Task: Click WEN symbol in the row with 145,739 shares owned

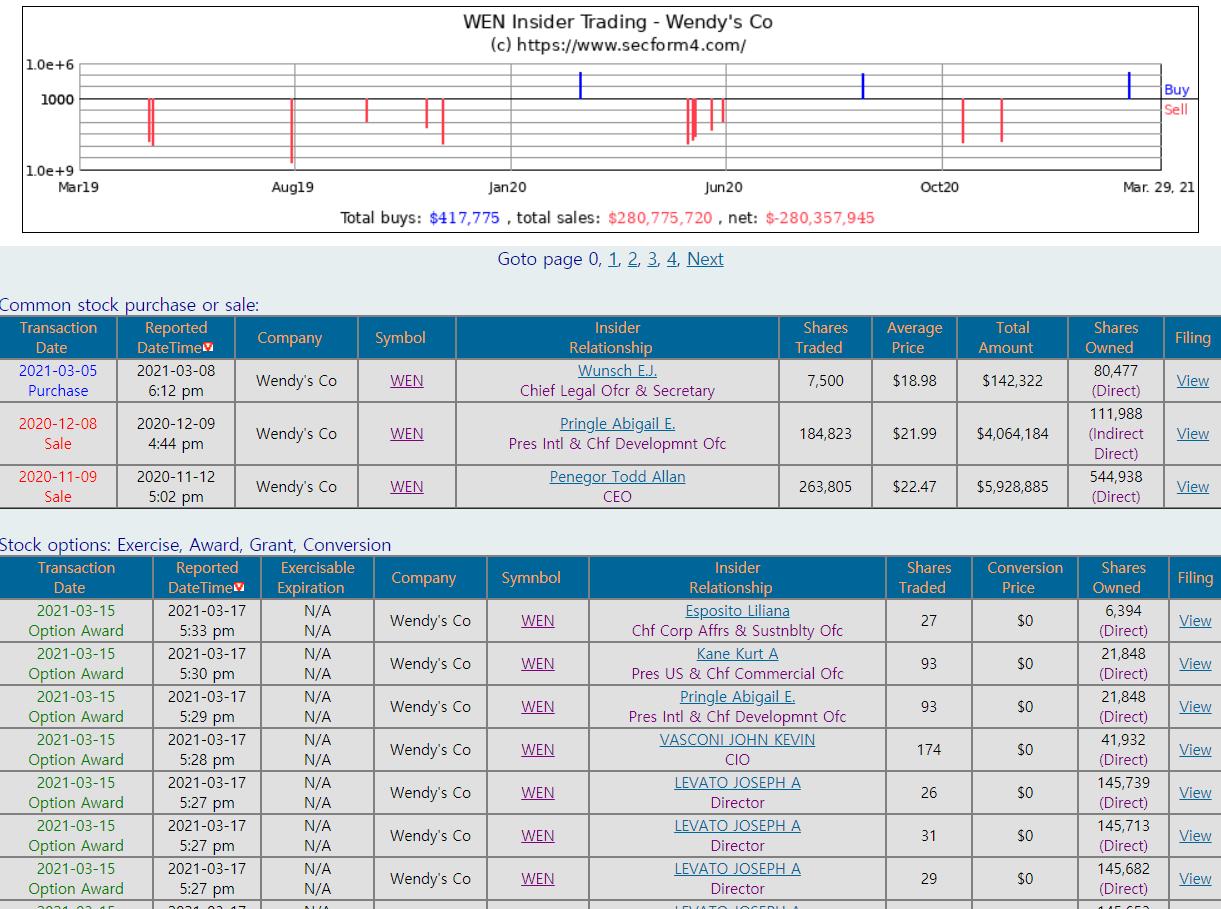Action: [537, 793]
